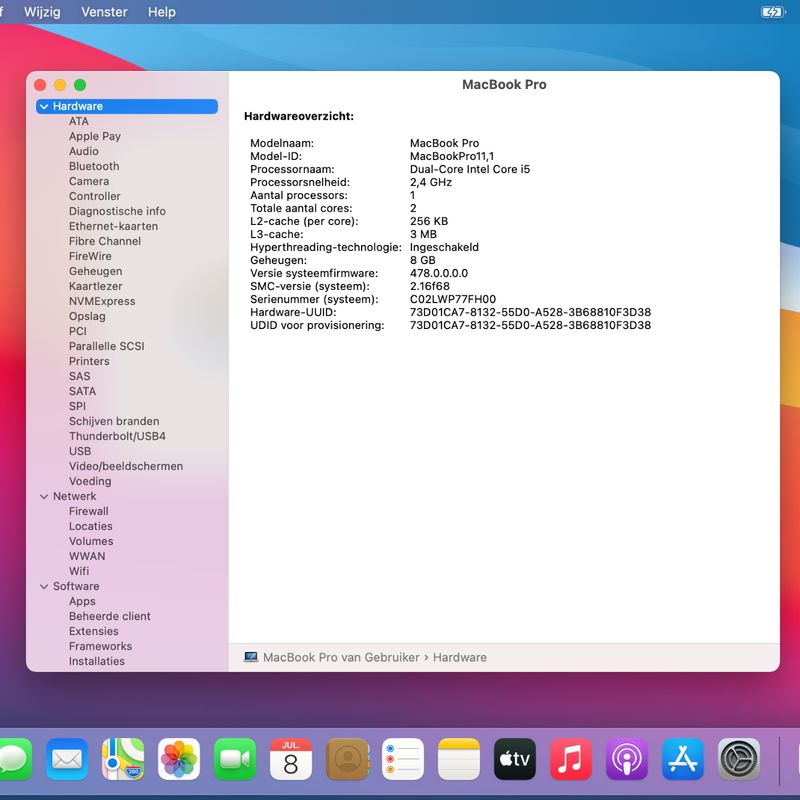This screenshot has height=800, width=800.
Task: Select Ethernet-kaarten in sidebar
Action: [x=113, y=226]
